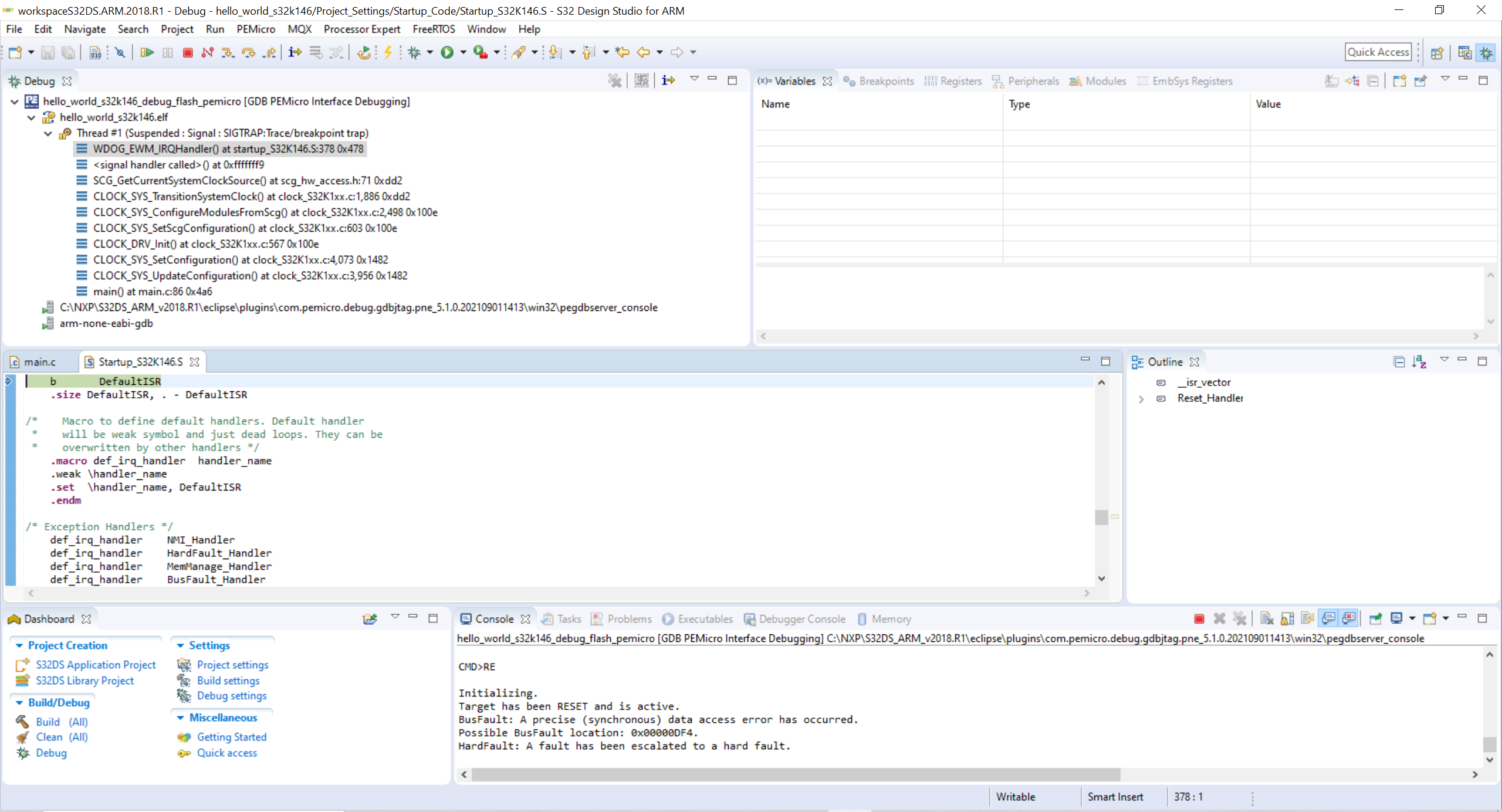
Task: Click Pin Console icon
Action: tap(1375, 618)
